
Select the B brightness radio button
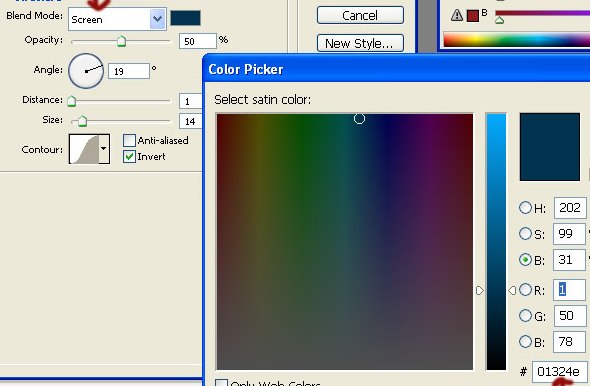click(525, 260)
